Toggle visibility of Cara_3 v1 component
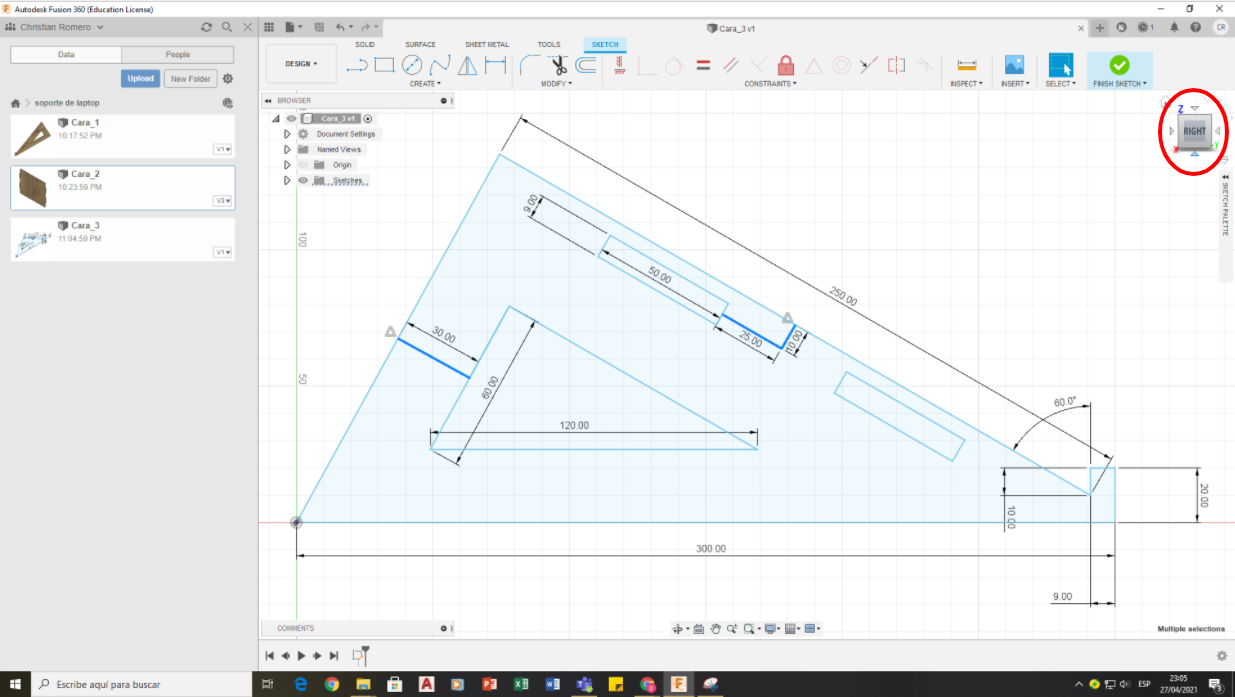Image resolution: width=1235 pixels, height=697 pixels. 291,118
